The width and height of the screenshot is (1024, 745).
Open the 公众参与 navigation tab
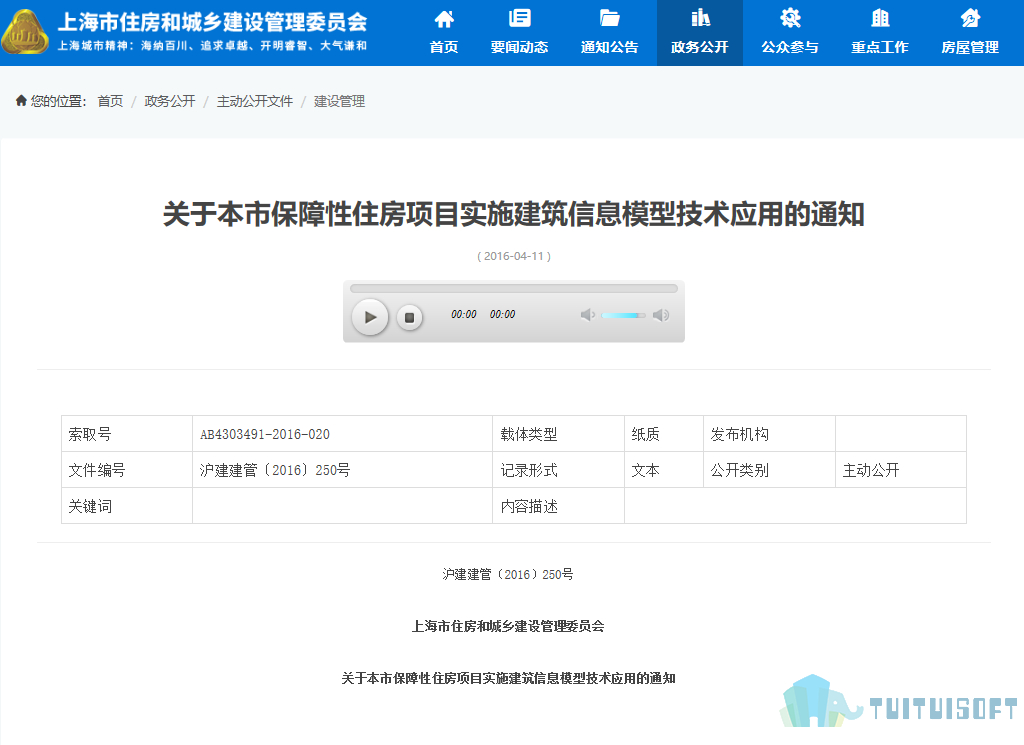790,33
